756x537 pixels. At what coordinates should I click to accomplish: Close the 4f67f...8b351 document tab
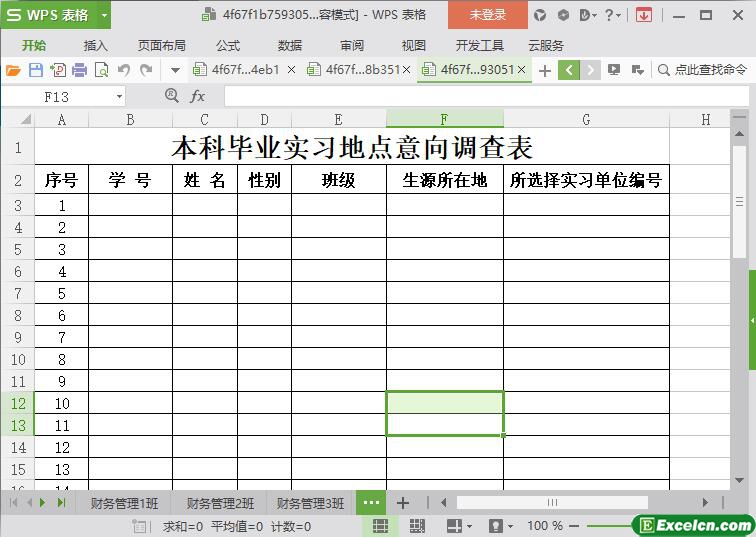point(406,70)
